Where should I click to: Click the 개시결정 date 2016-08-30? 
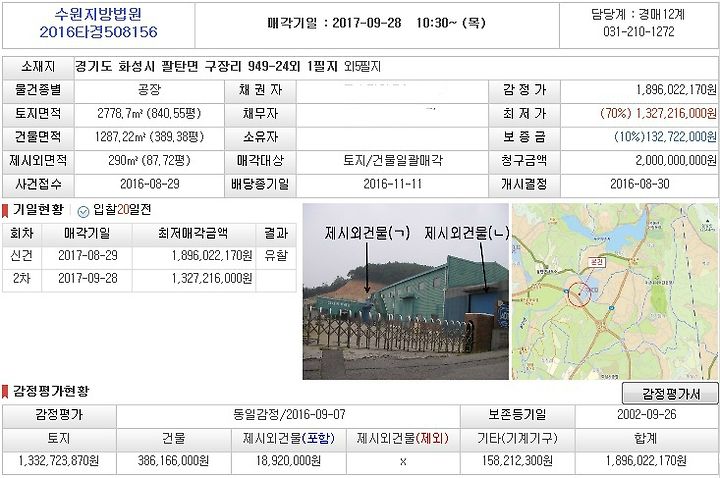(x=640, y=184)
